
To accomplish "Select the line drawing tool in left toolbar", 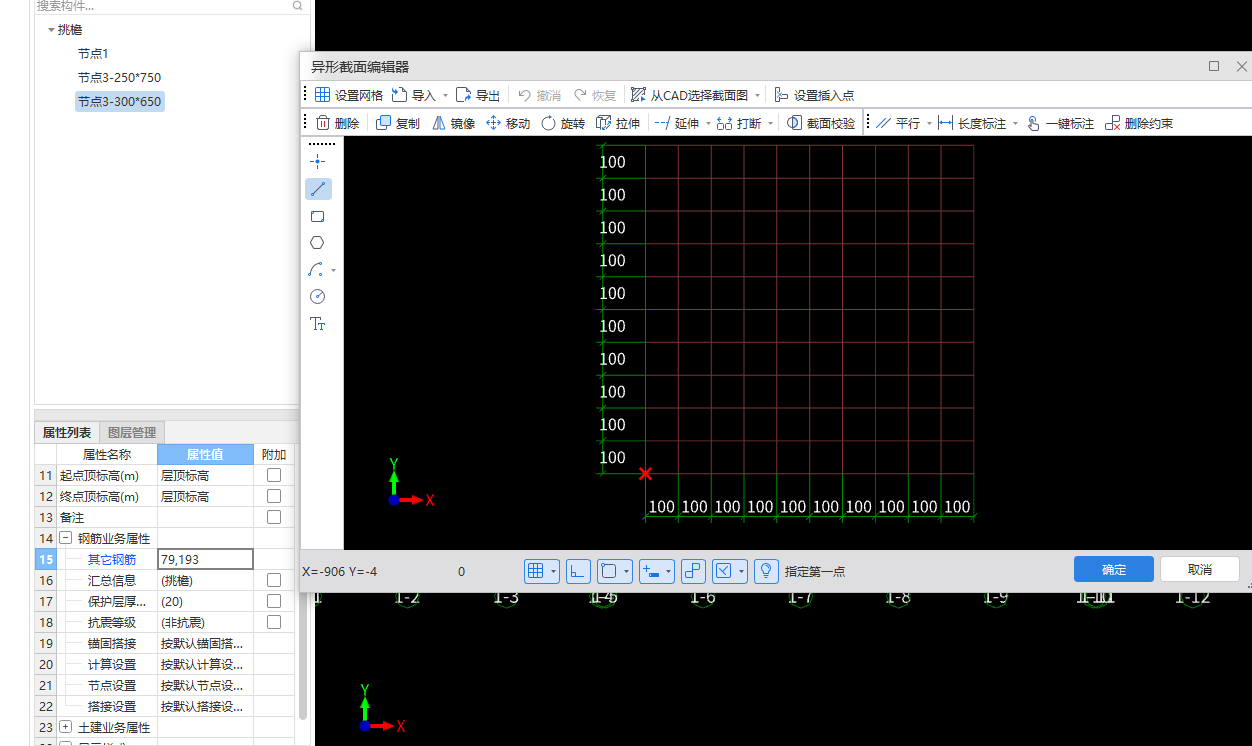I will 318,188.
